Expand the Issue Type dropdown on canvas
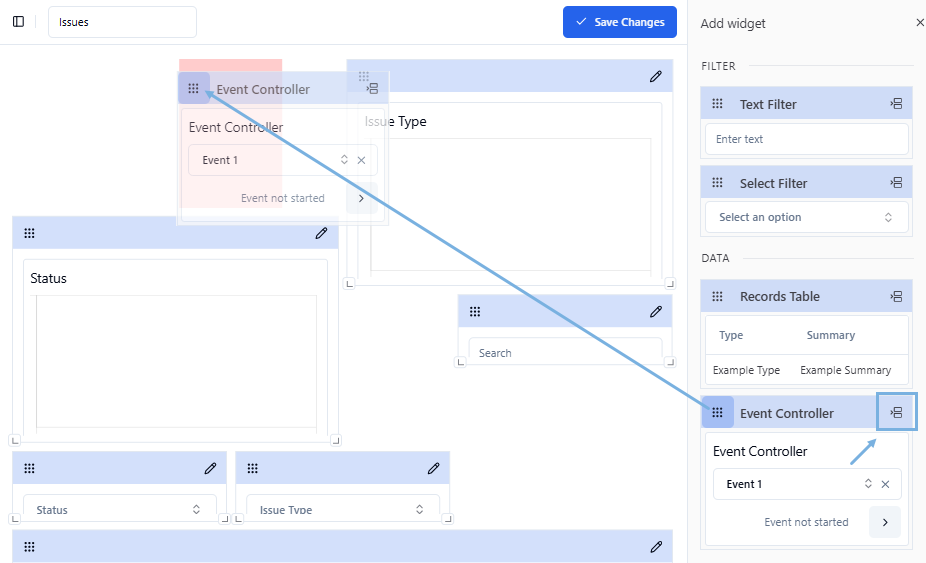Image resolution: width=926 pixels, height=563 pixels. (342, 509)
